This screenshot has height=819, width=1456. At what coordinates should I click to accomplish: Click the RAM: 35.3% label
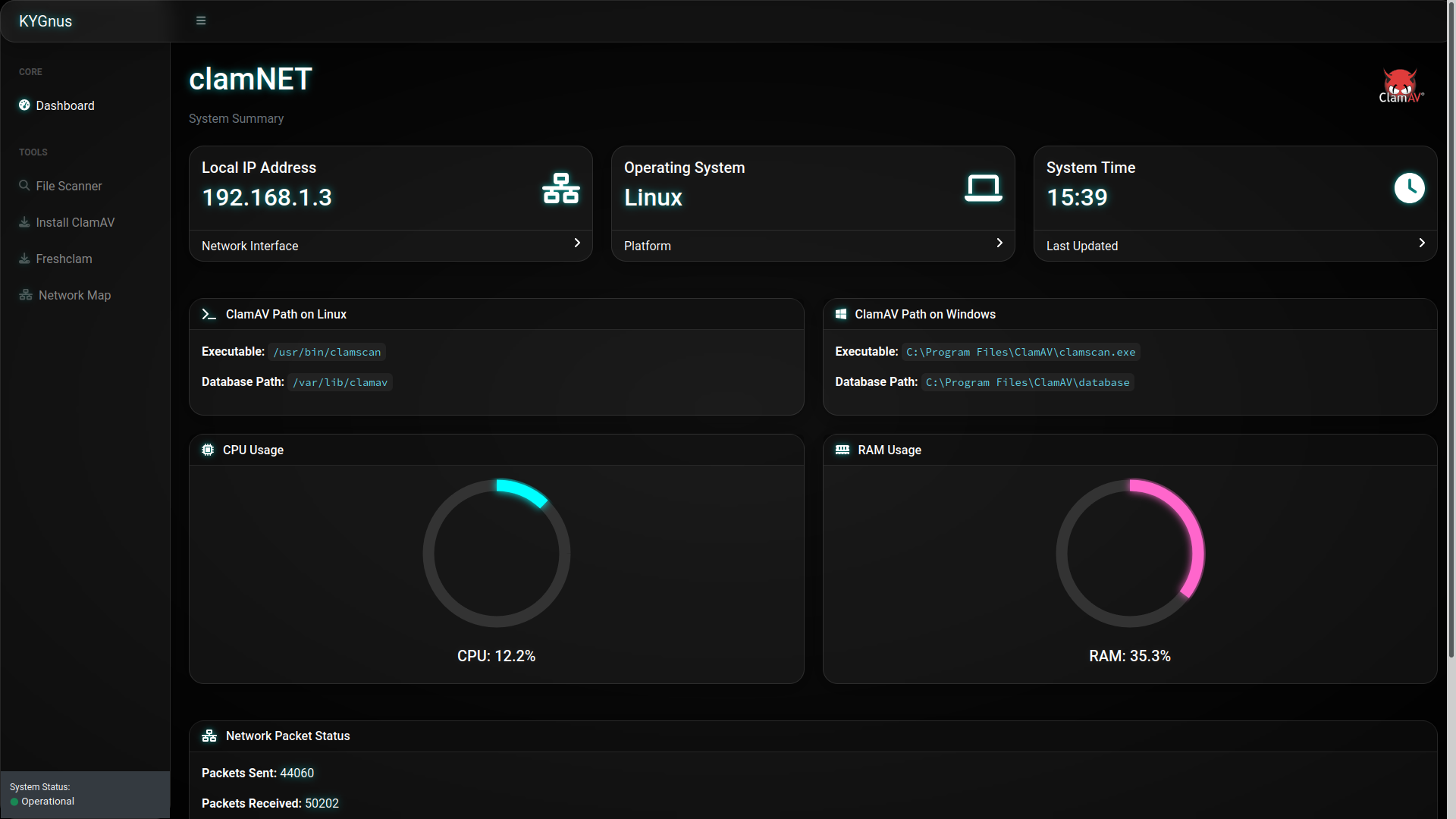[1130, 656]
